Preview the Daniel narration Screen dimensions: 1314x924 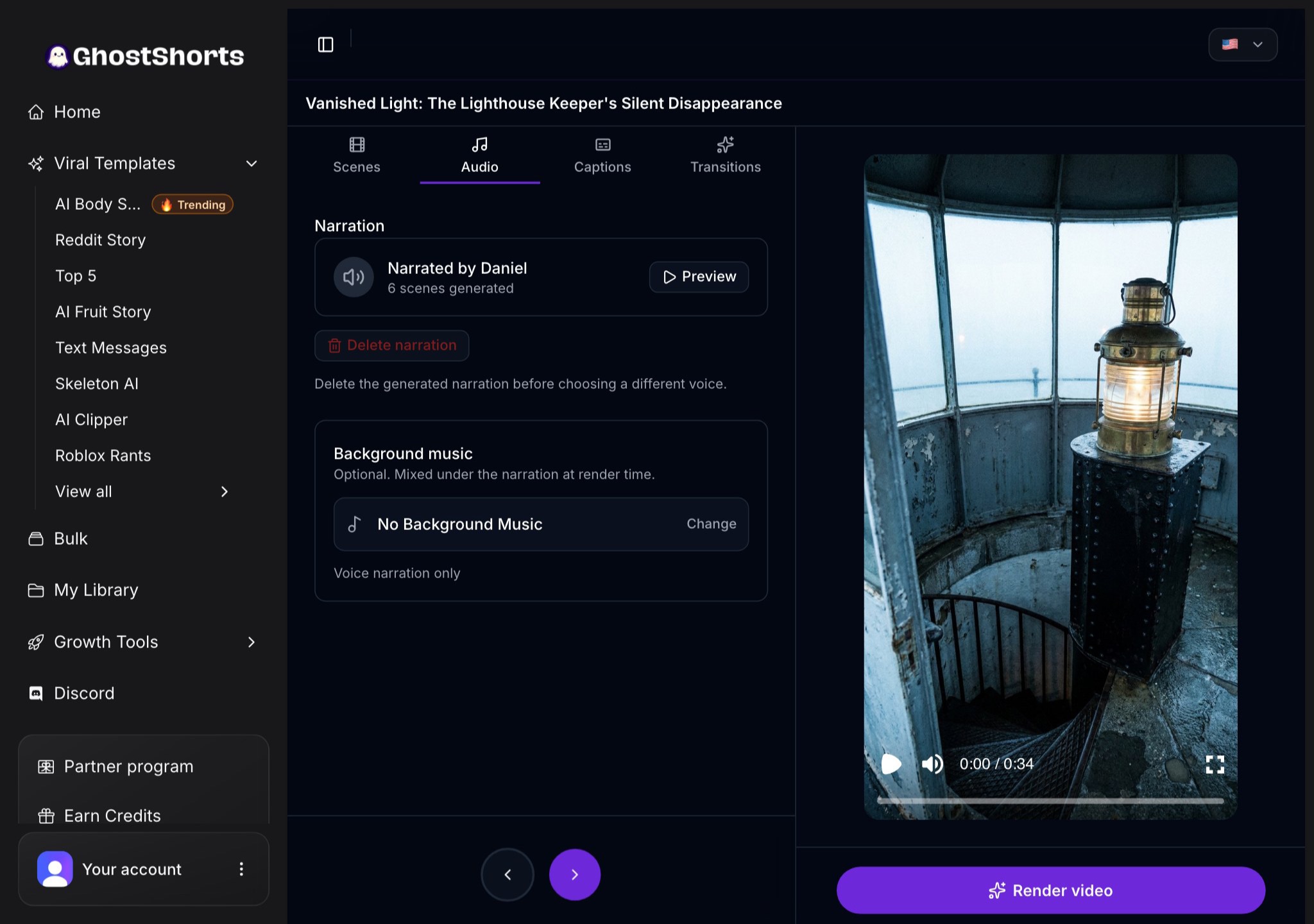pos(699,277)
